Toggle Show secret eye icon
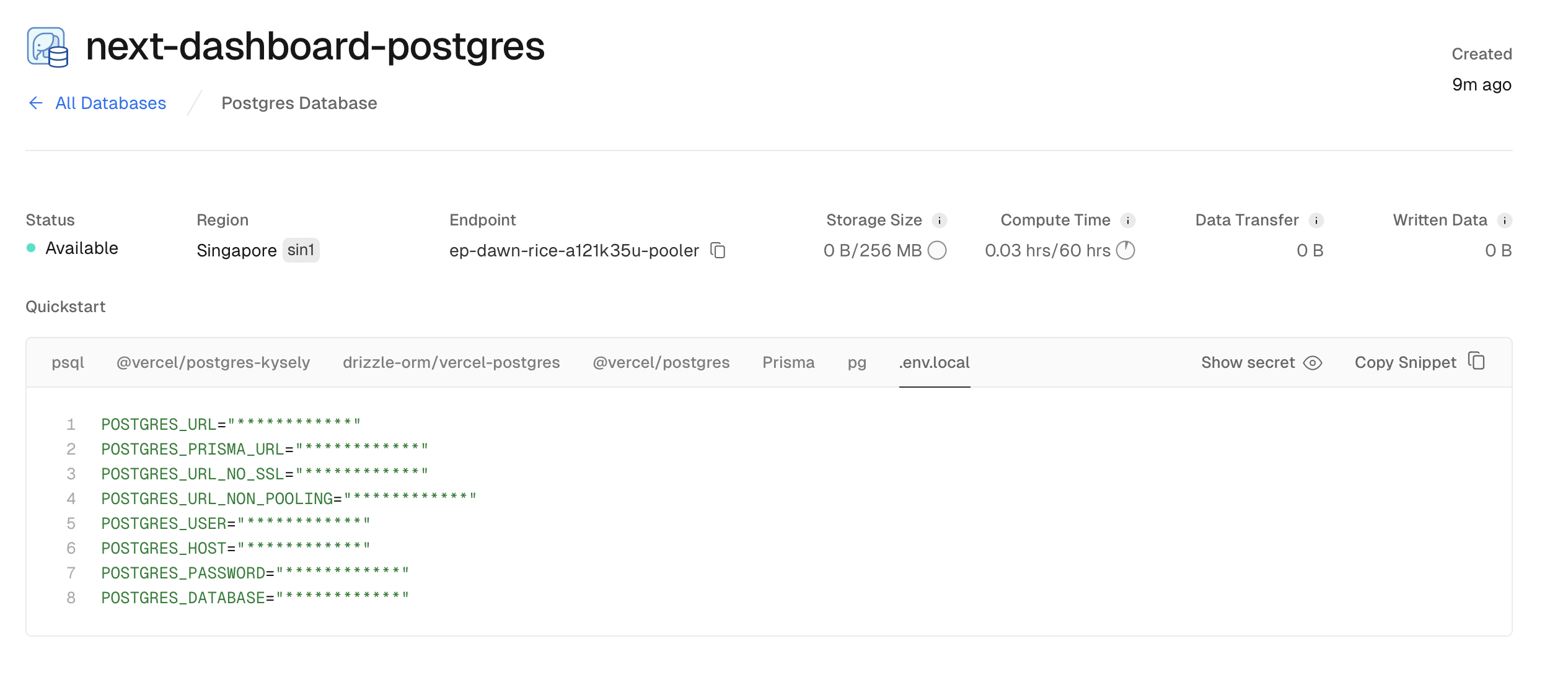The image size is (1568, 680). click(x=1313, y=363)
